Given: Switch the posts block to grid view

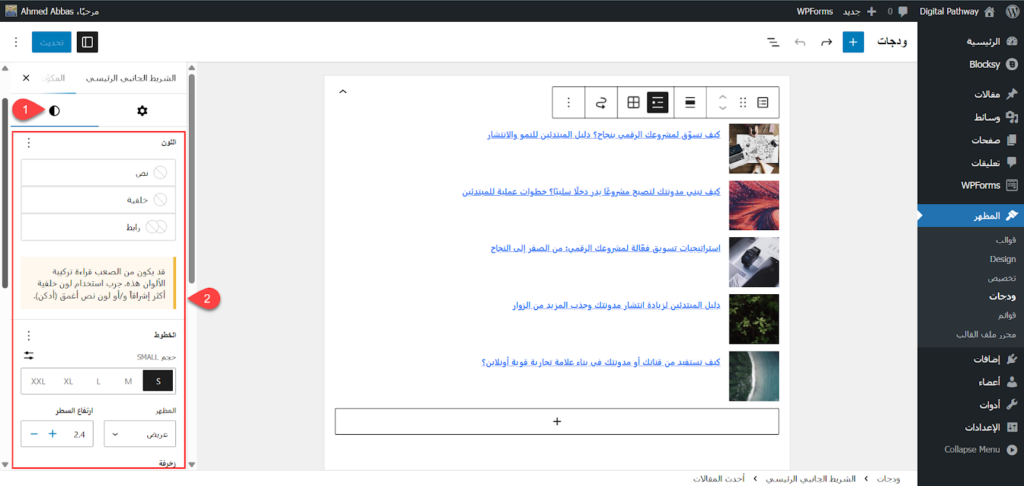Looking at the screenshot, I should click(632, 102).
